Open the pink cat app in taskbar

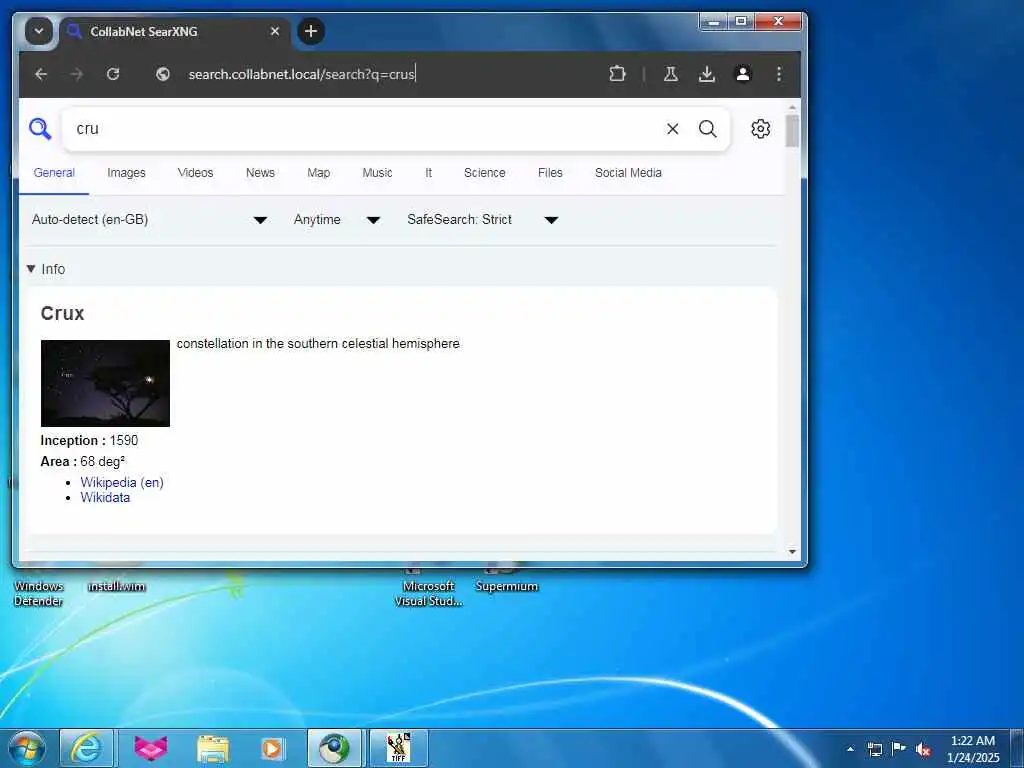[x=151, y=748]
